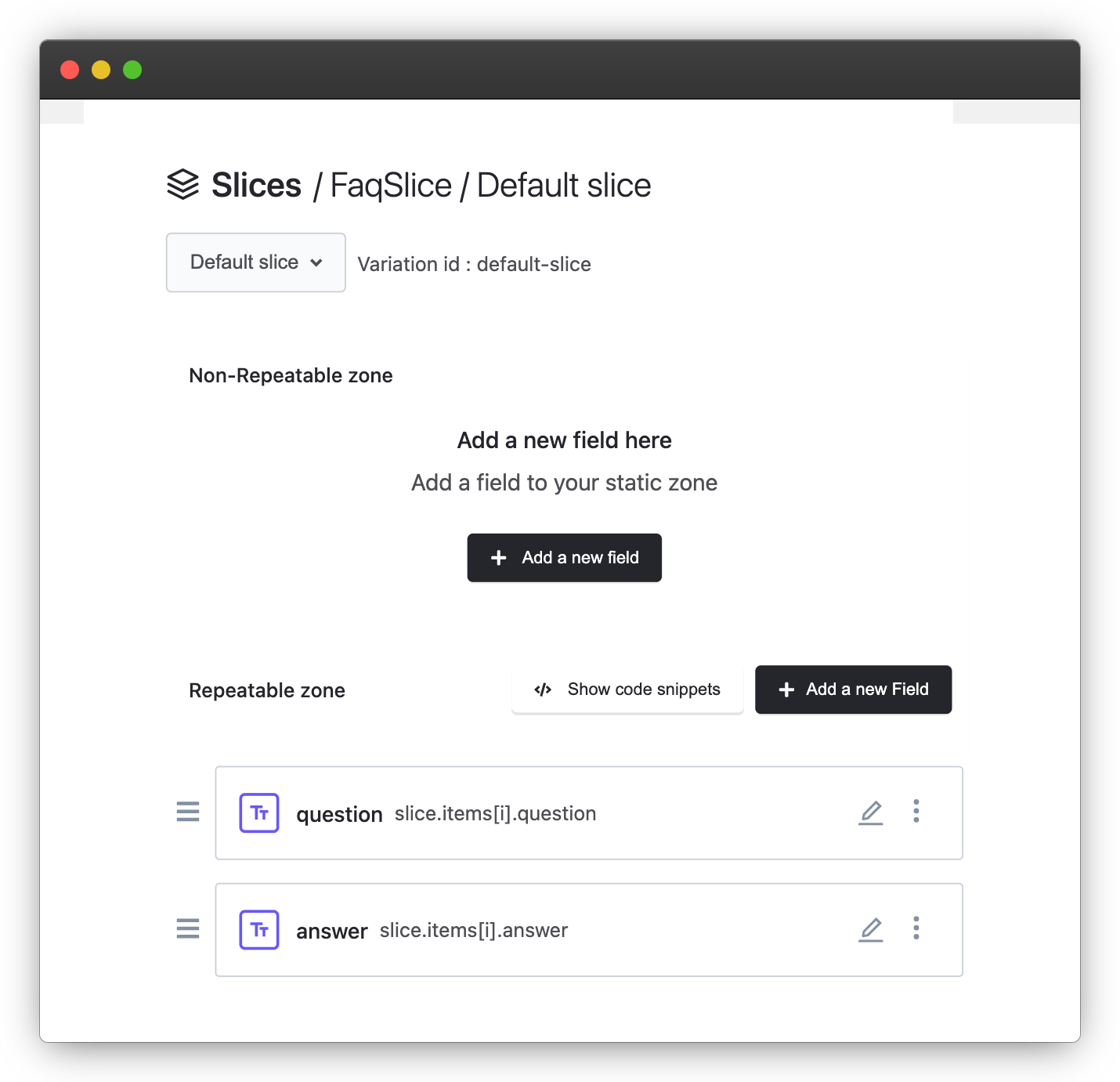This screenshot has height=1082, width=1120.
Task: Select the question field's text type icon
Action: [258, 812]
